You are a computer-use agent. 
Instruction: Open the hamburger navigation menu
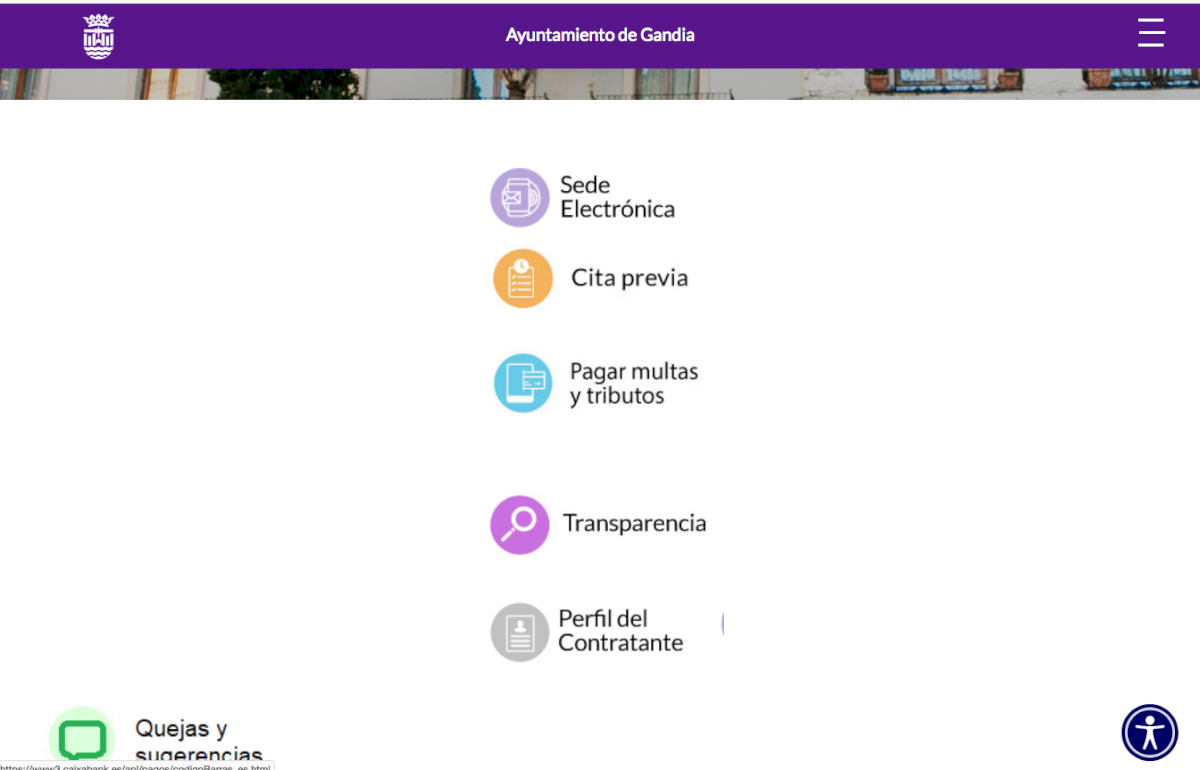coord(1151,33)
